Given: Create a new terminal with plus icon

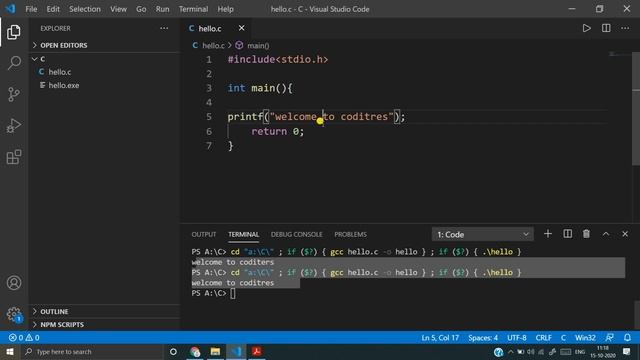Looking at the screenshot, I should tap(548, 234).
